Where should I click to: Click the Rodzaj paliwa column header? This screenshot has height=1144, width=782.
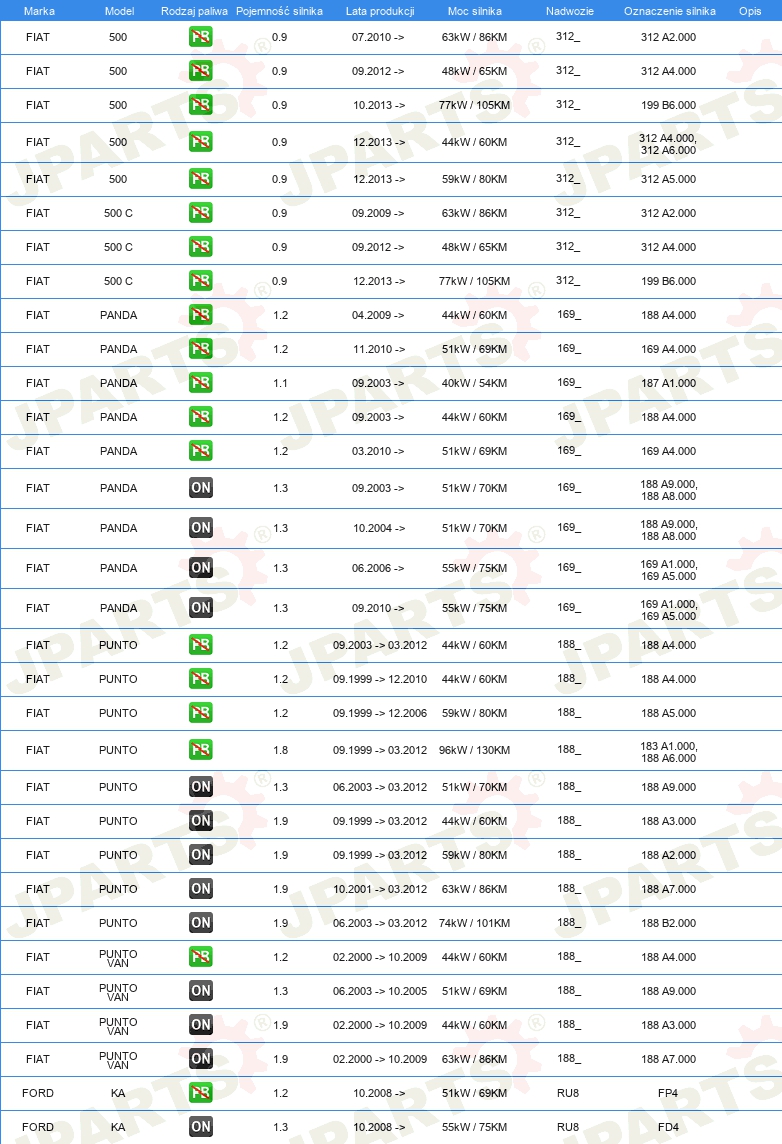click(194, 11)
